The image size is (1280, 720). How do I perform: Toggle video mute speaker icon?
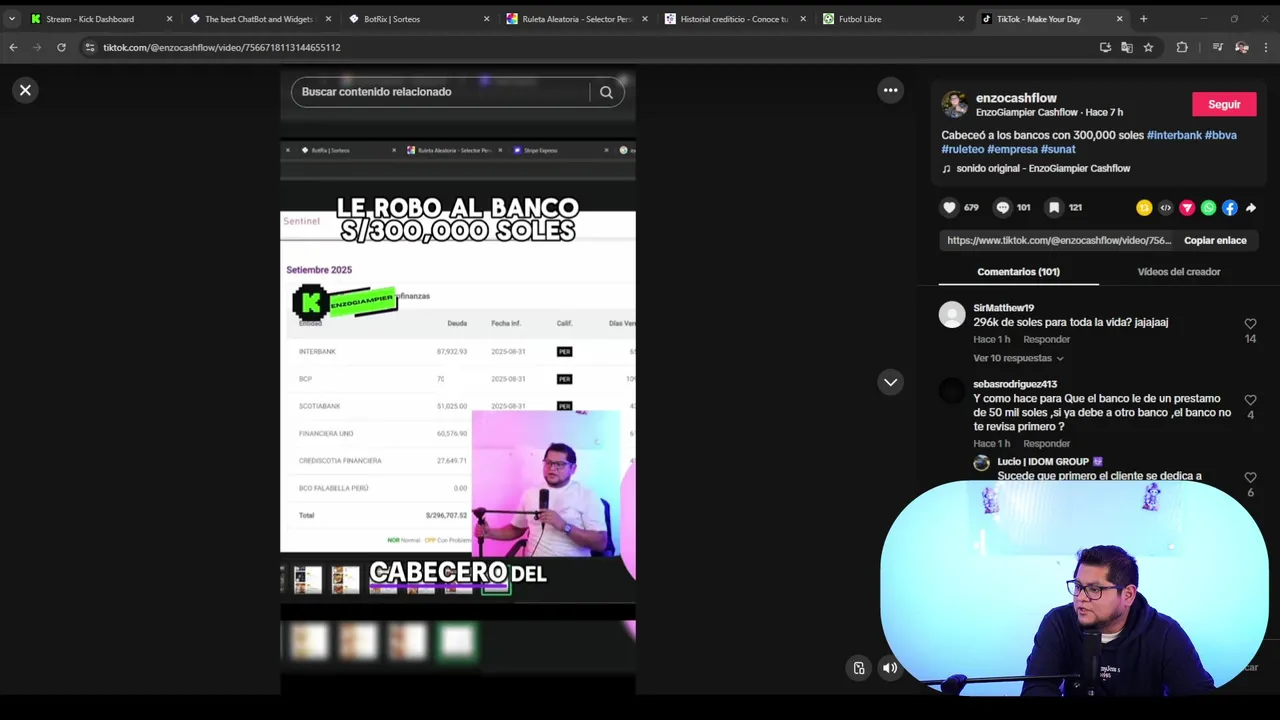click(x=890, y=668)
